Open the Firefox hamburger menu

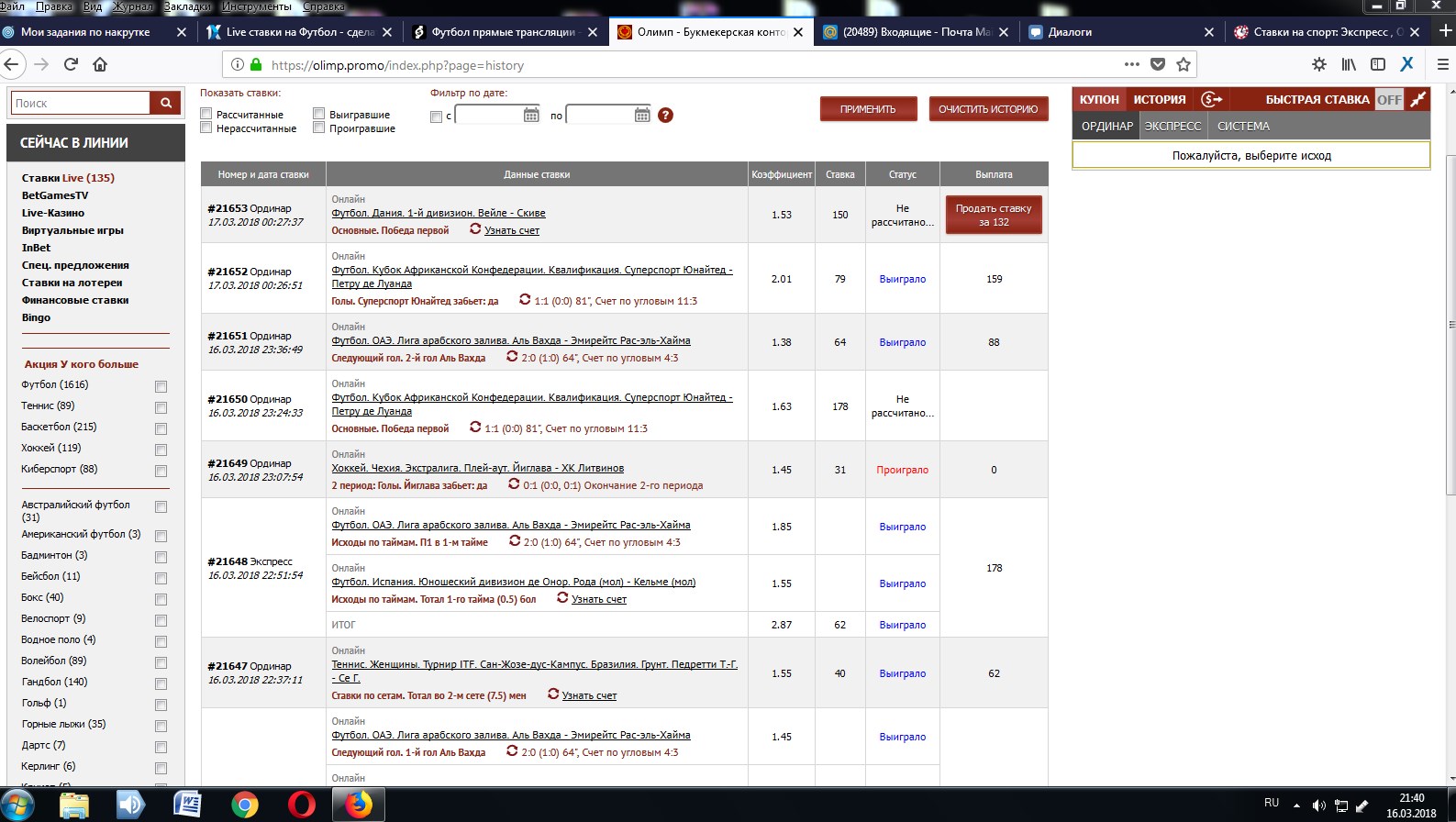[x=1442, y=64]
